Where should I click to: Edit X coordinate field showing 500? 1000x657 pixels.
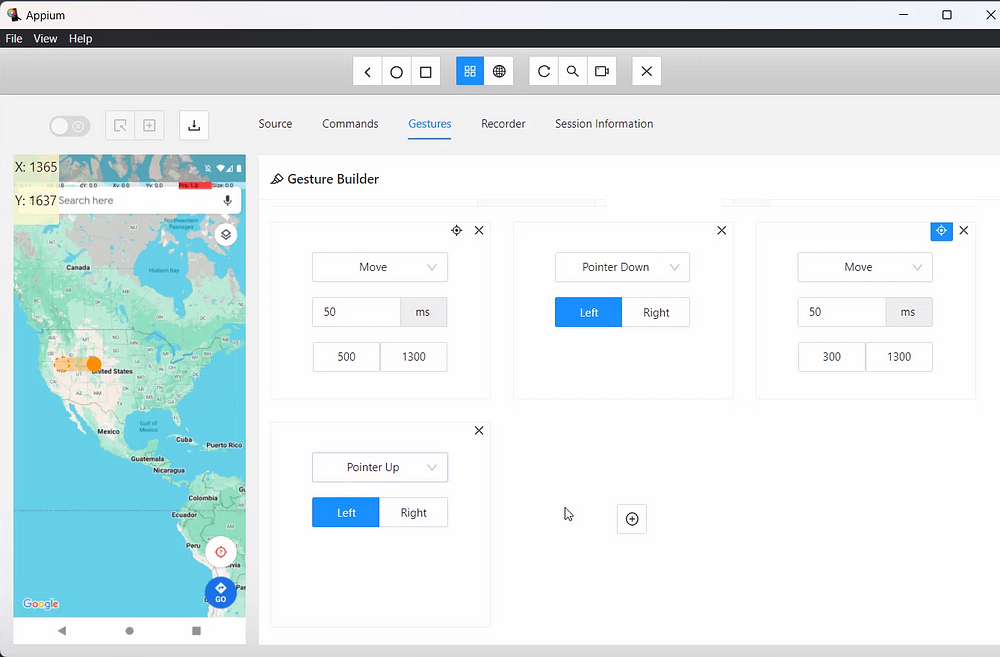346,357
